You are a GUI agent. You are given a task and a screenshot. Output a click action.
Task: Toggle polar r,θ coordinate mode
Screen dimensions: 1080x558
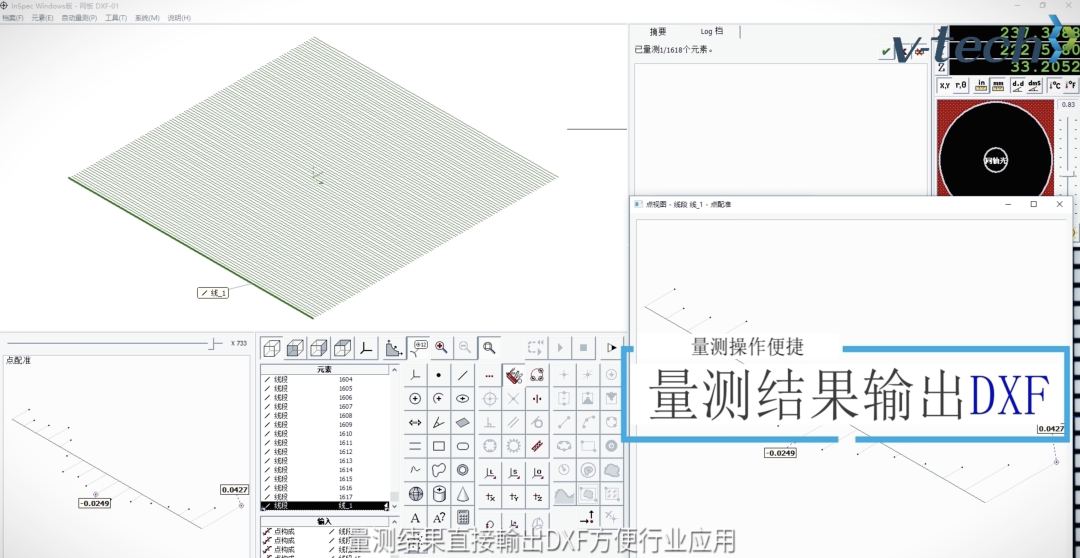pos(961,85)
